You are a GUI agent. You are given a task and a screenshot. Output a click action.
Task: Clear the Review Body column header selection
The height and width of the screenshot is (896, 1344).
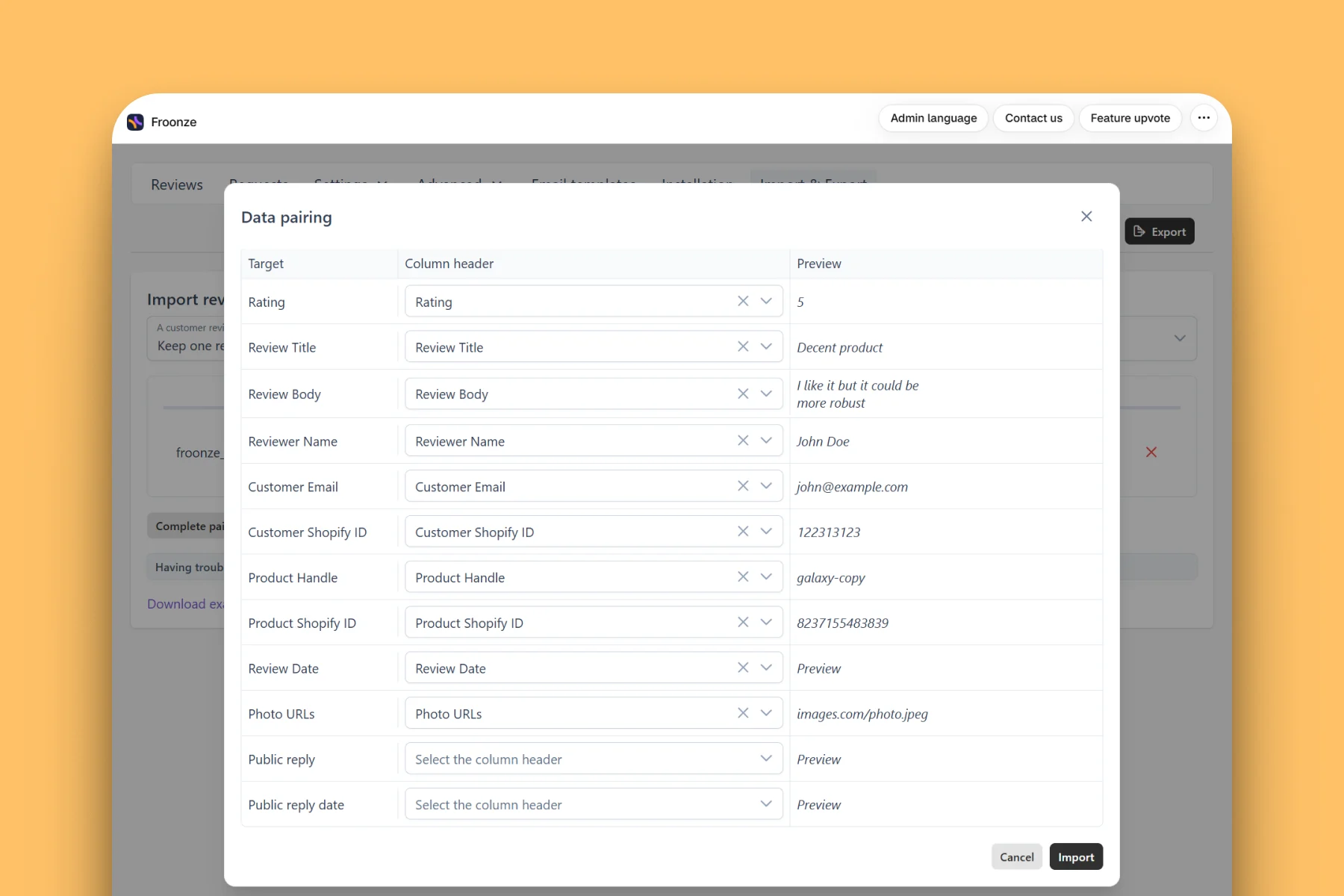click(743, 393)
